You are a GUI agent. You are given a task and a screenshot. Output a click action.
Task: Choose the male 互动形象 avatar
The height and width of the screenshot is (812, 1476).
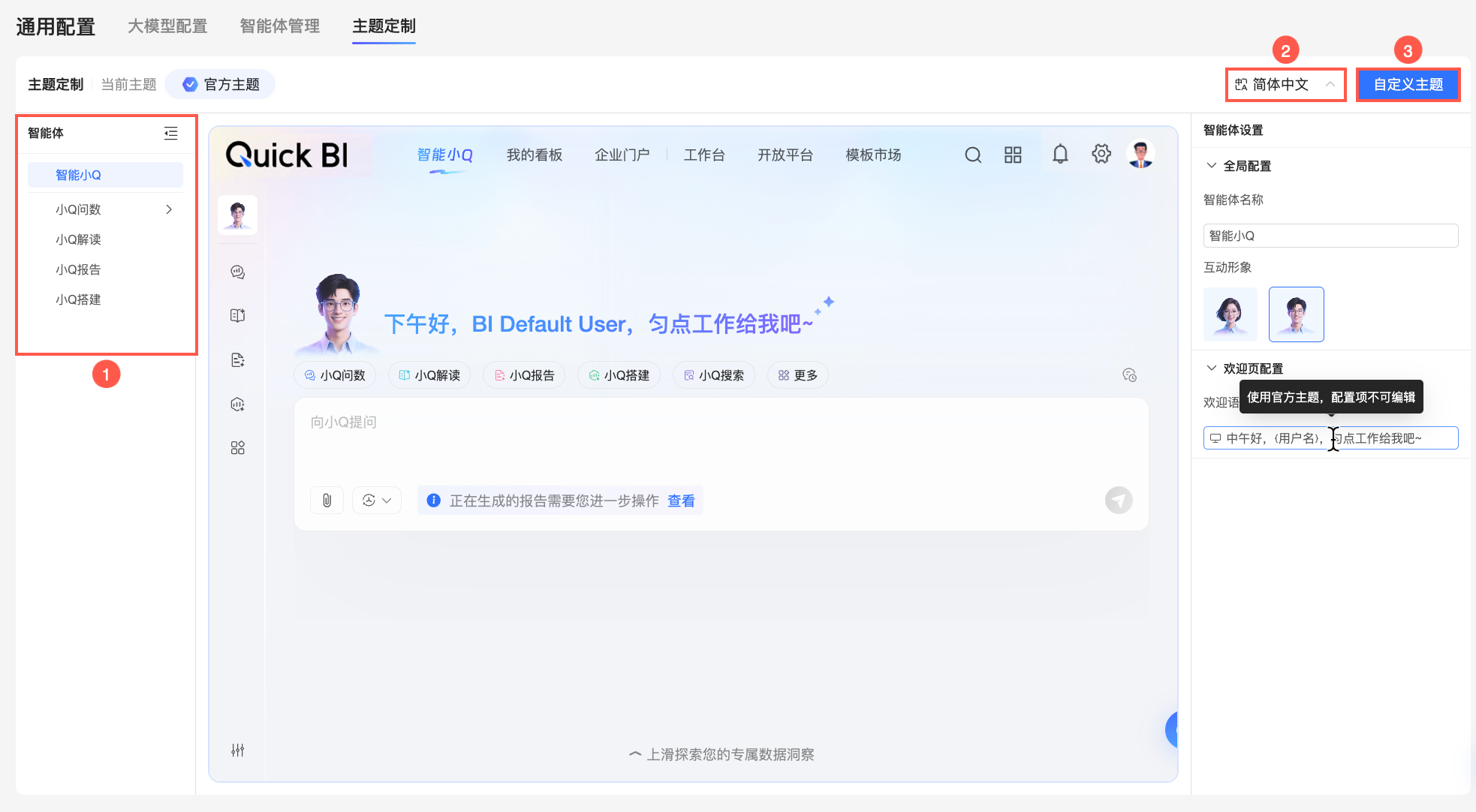tap(1297, 314)
